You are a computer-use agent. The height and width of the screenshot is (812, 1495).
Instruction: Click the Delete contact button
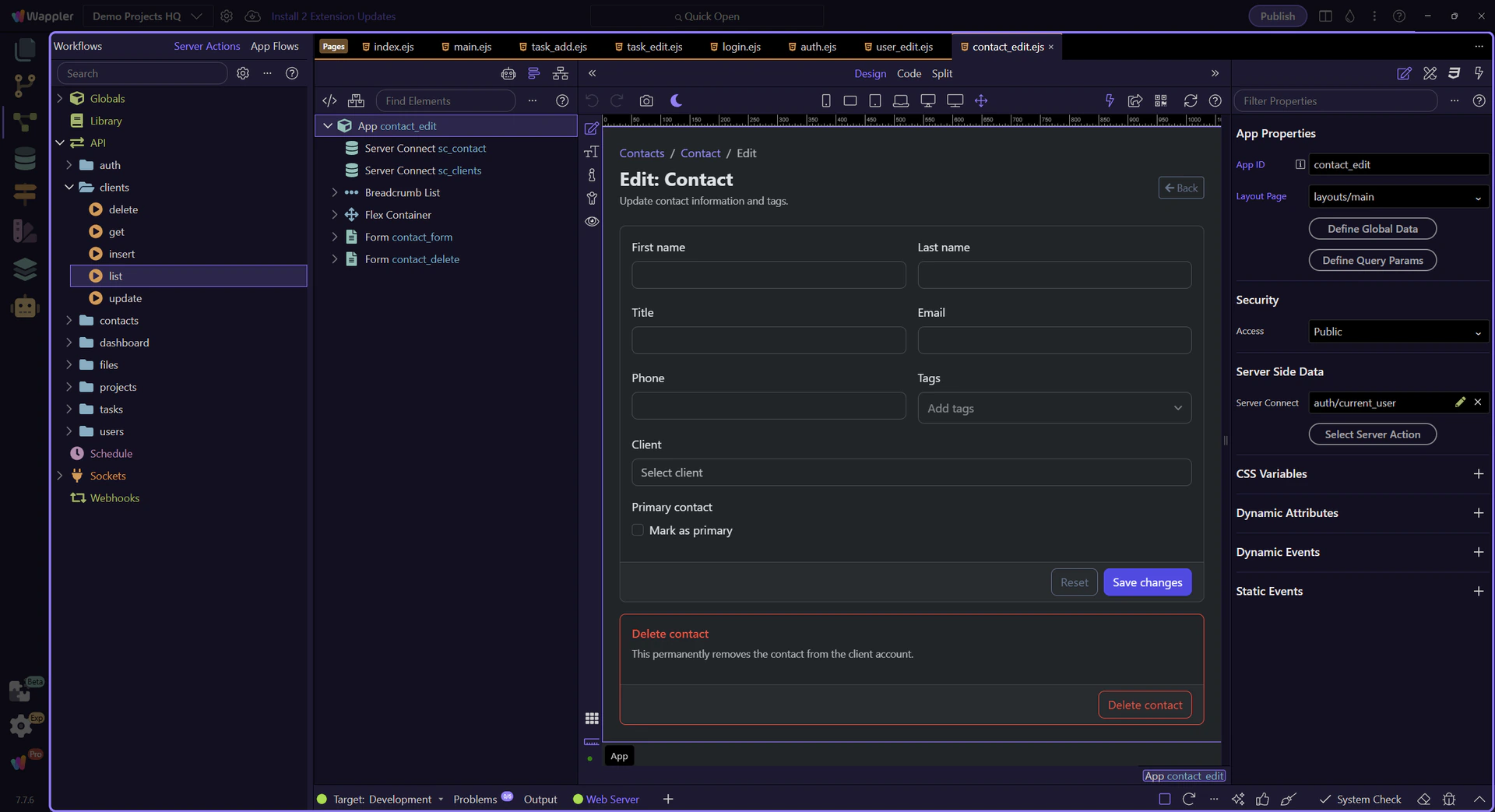(1145, 705)
